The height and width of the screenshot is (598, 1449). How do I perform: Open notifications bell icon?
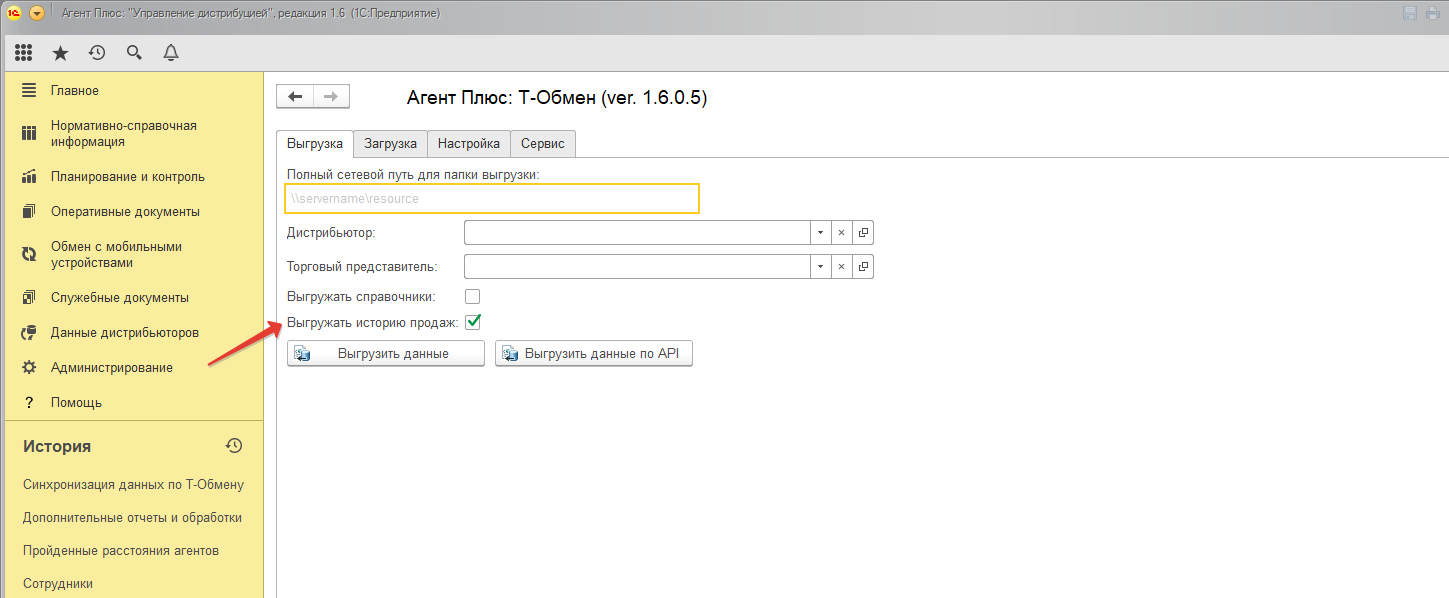[x=171, y=52]
